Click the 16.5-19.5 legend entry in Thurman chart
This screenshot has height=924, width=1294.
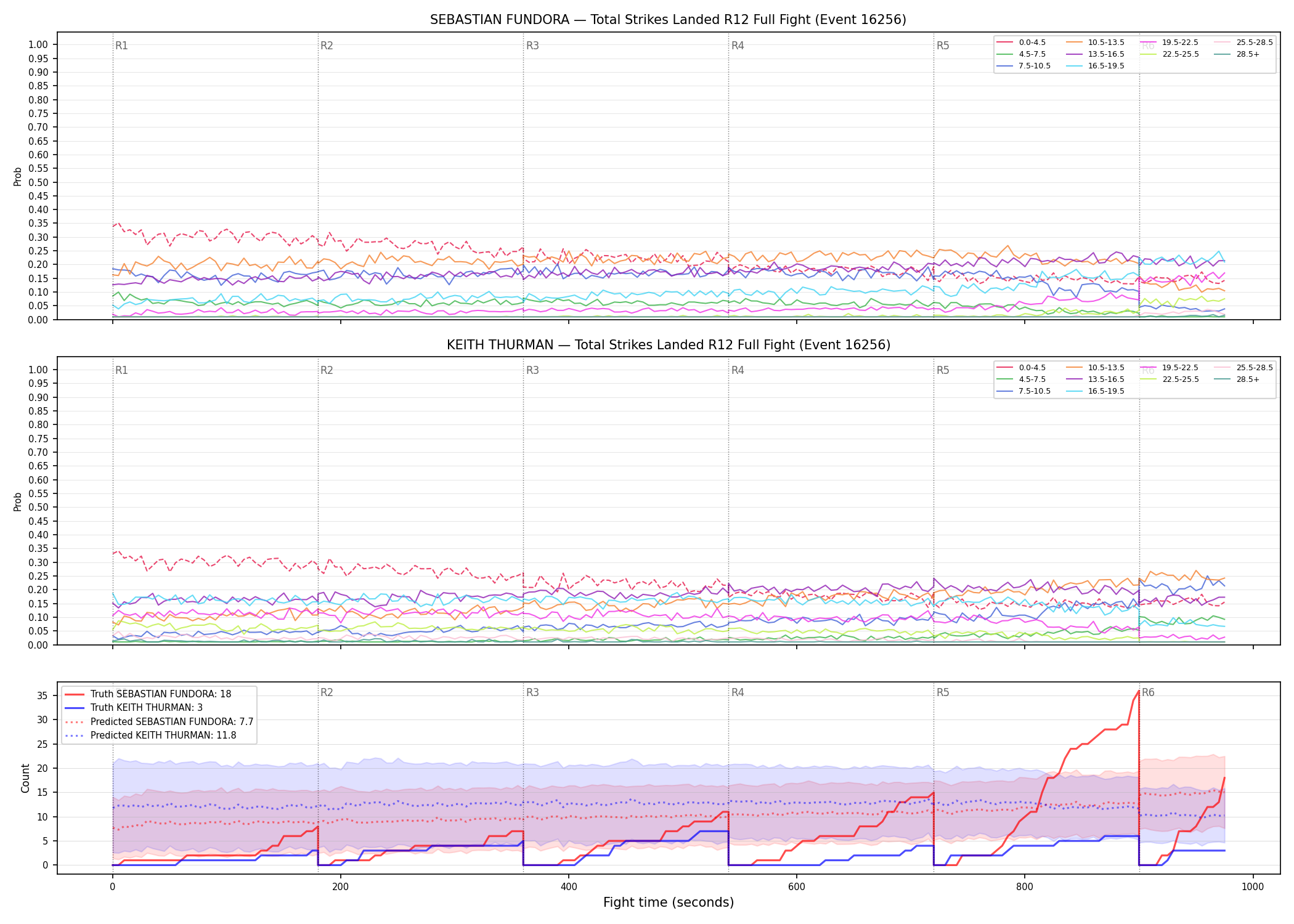1095,391
